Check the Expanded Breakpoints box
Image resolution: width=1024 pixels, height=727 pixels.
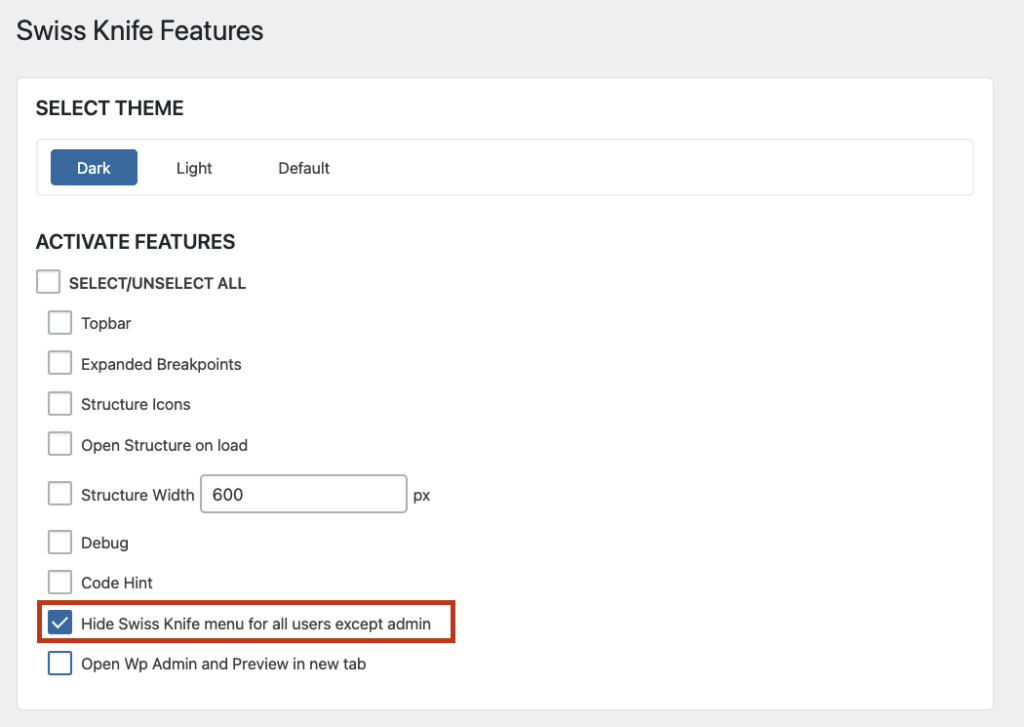click(60, 363)
